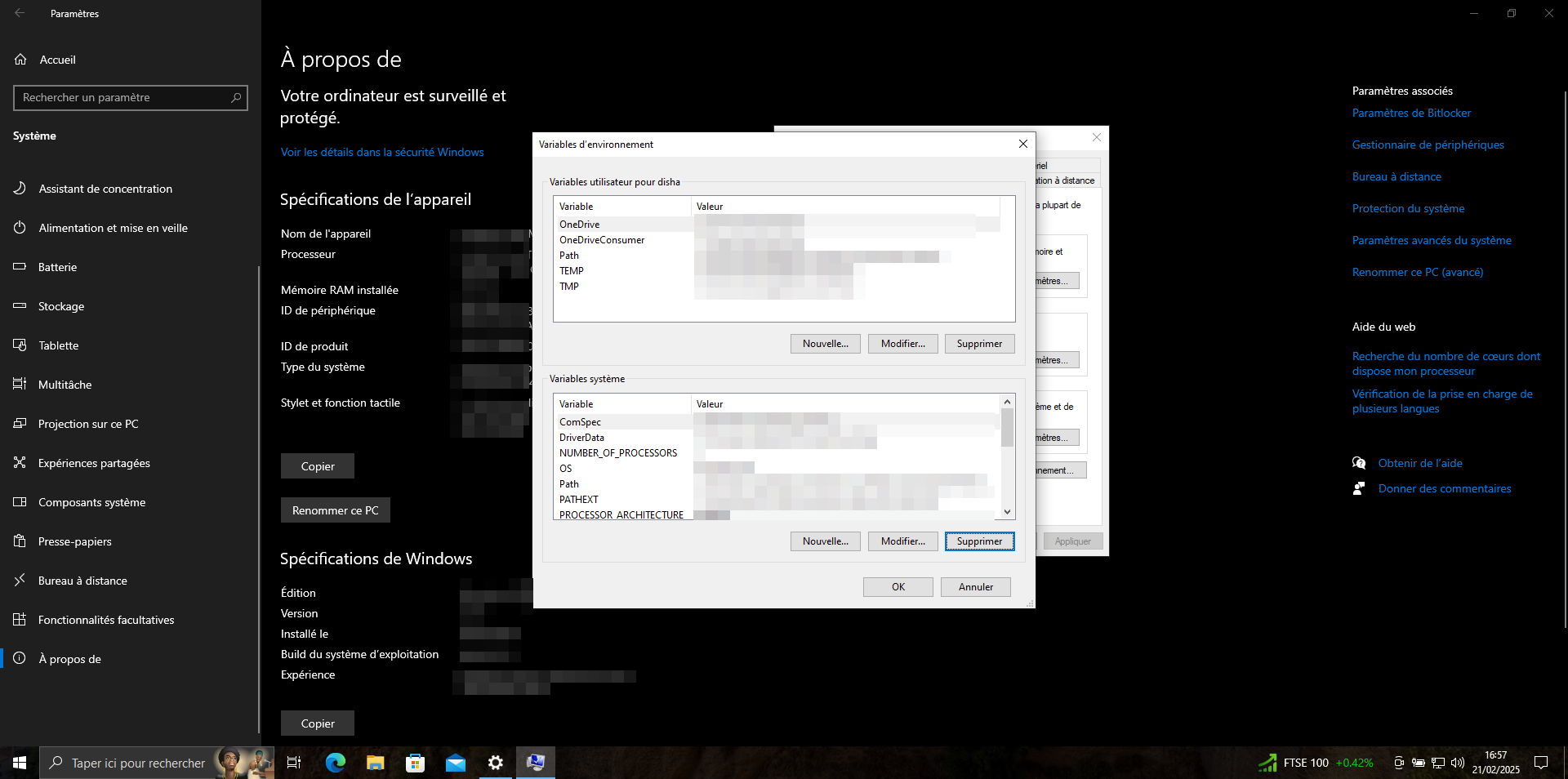The image size is (1568, 779).
Task: Switch to Settings gear on taskbar
Action: click(495, 763)
